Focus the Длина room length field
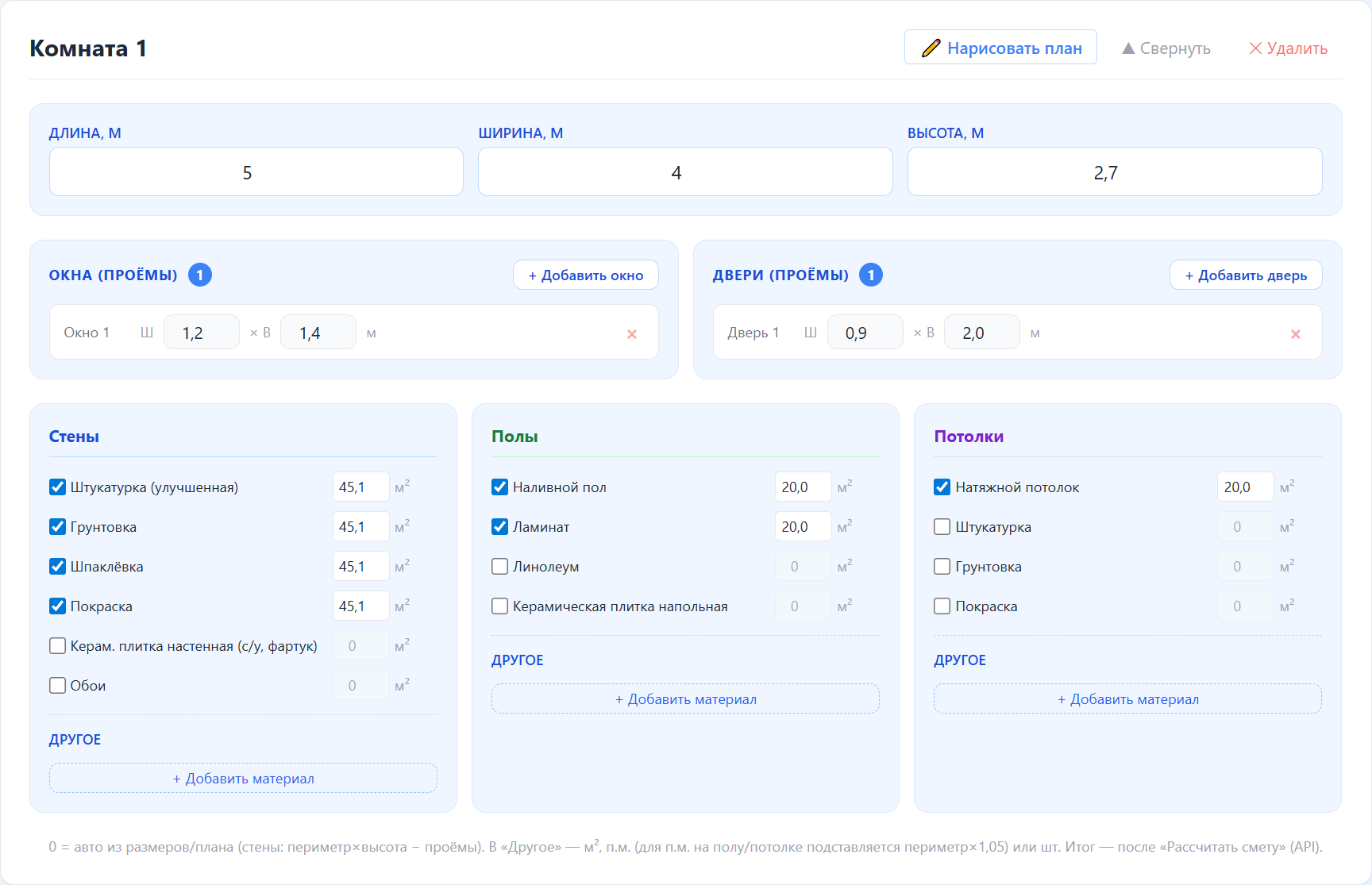 click(256, 172)
